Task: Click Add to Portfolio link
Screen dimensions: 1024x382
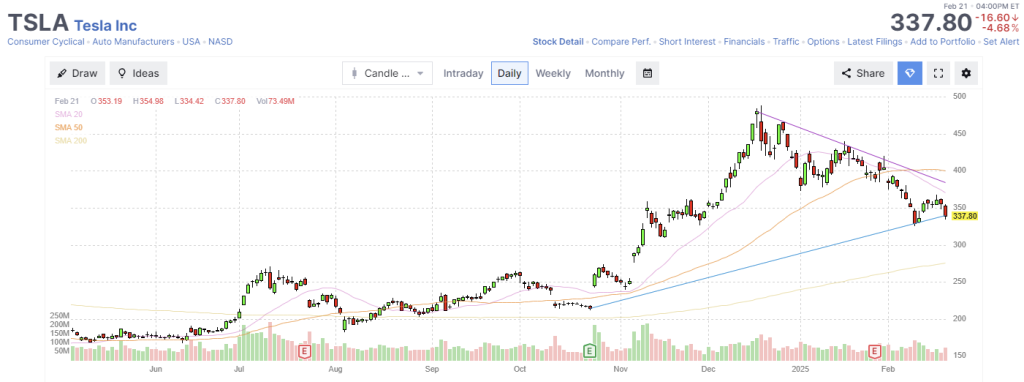Action: click(x=942, y=42)
